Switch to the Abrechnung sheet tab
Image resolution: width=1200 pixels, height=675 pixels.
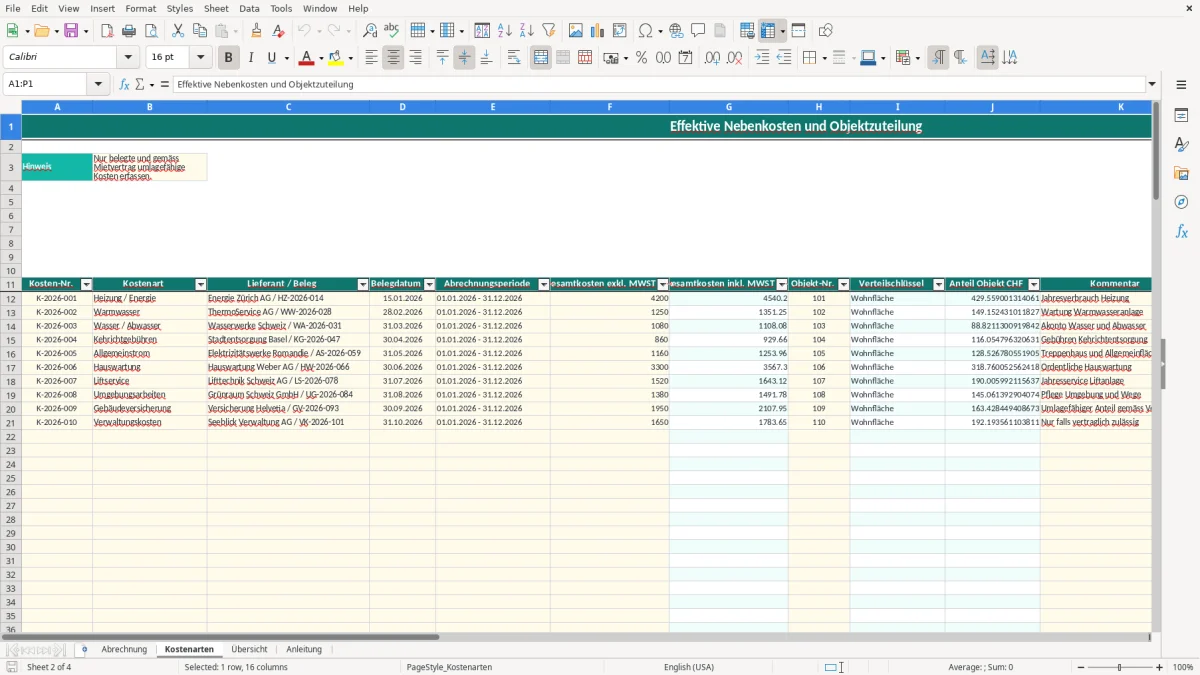coord(124,649)
